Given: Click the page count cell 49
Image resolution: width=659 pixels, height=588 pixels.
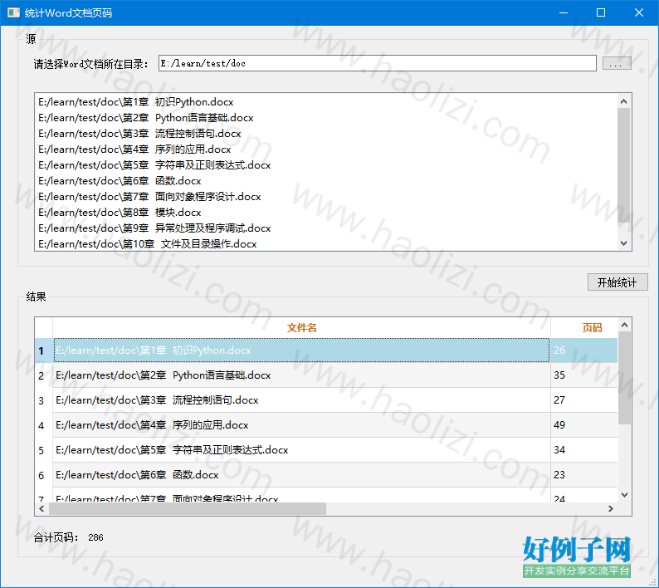Looking at the screenshot, I should coord(584,425).
